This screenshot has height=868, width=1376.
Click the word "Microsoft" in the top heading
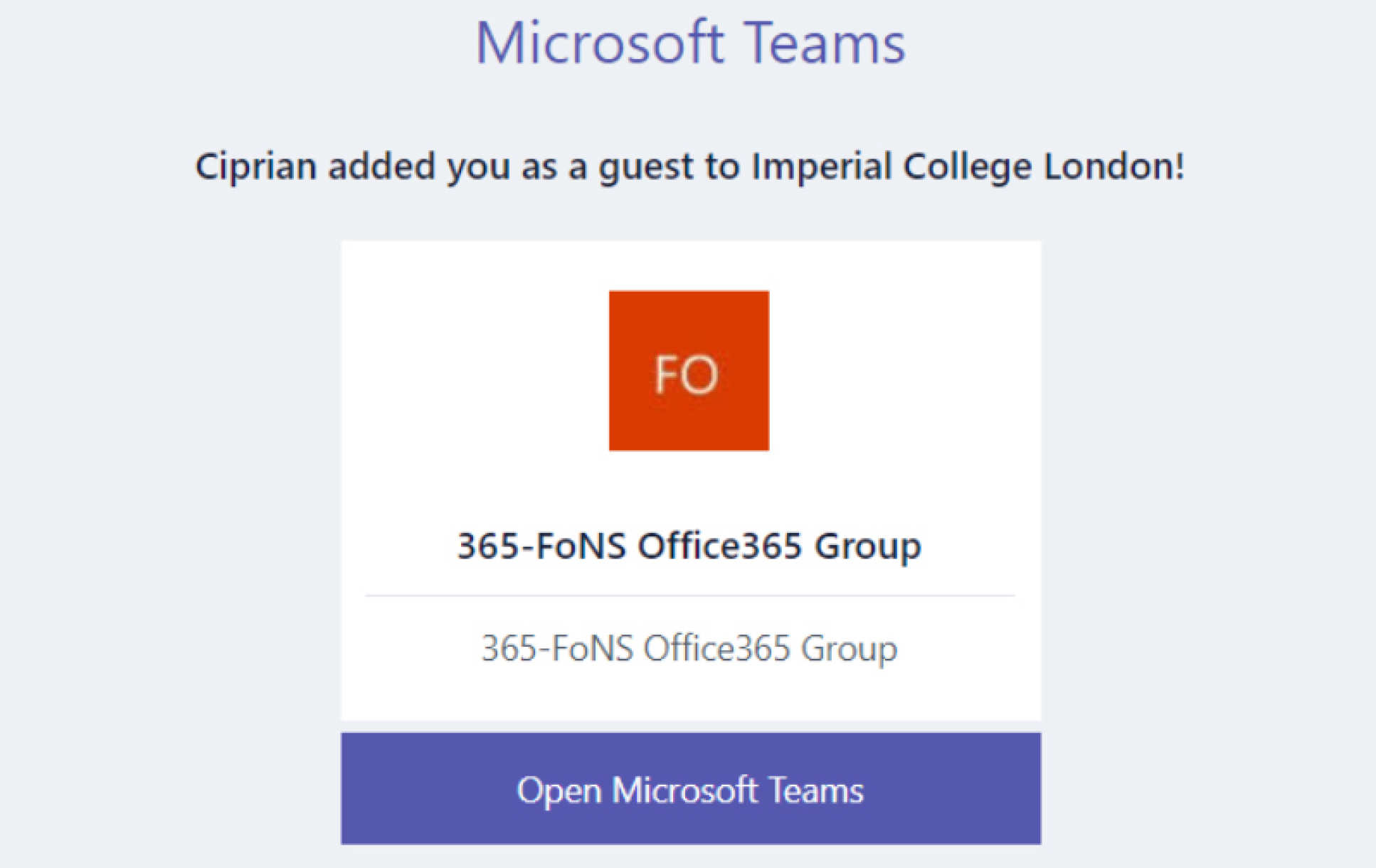point(599,43)
